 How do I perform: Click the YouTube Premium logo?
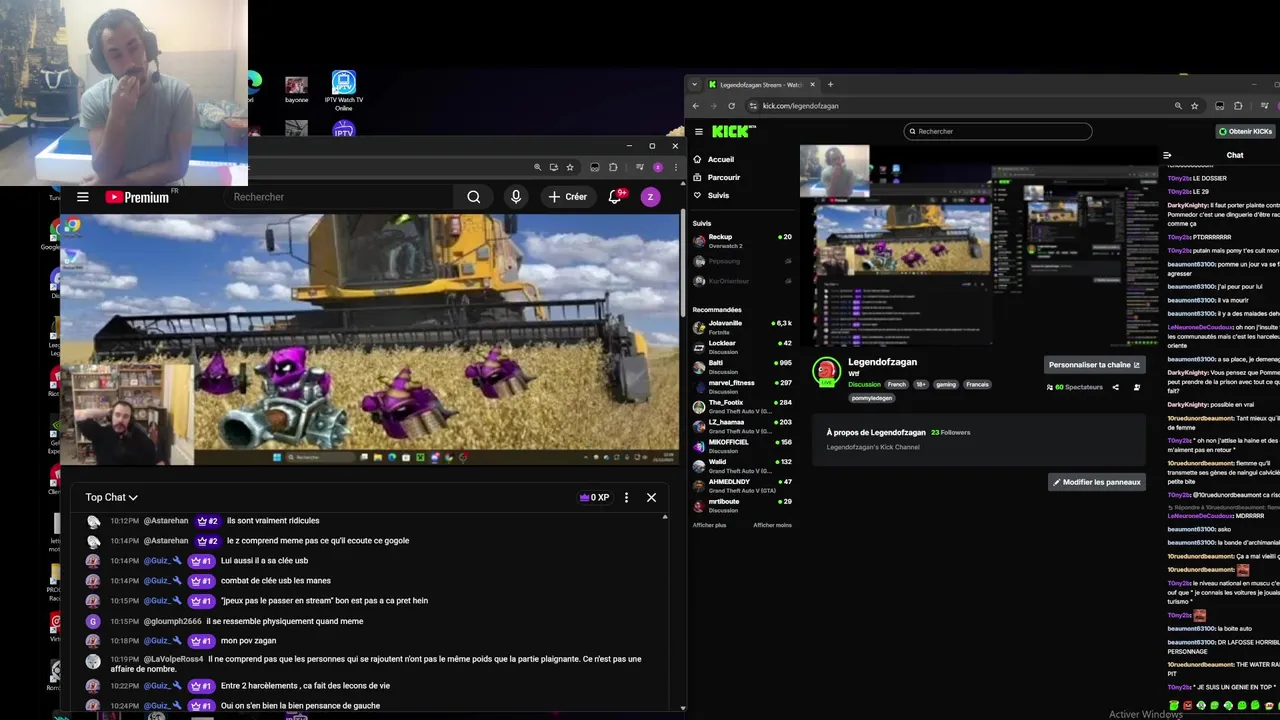pyautogui.click(x=137, y=197)
